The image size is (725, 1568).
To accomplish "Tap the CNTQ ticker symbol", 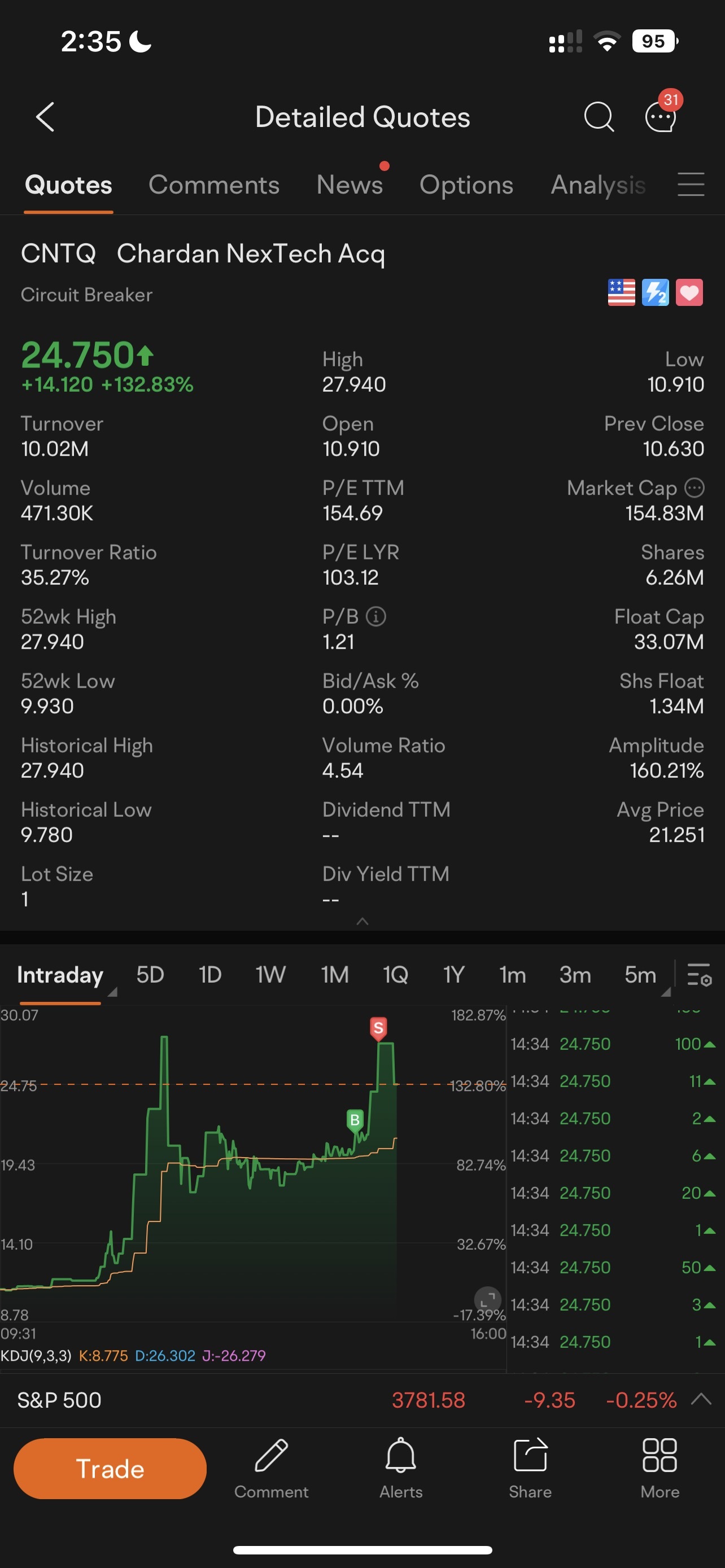I will coord(58,253).
